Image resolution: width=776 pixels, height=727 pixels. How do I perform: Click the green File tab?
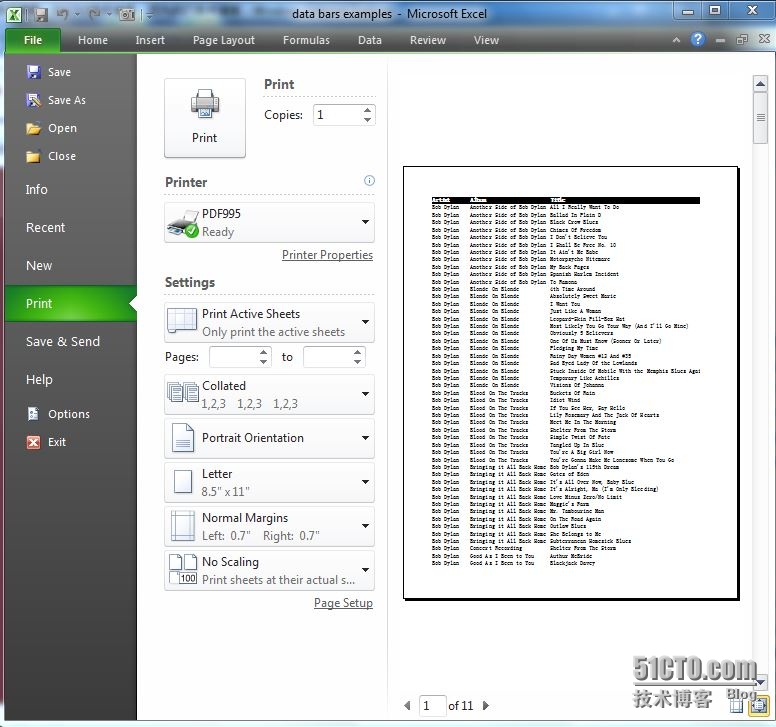33,40
